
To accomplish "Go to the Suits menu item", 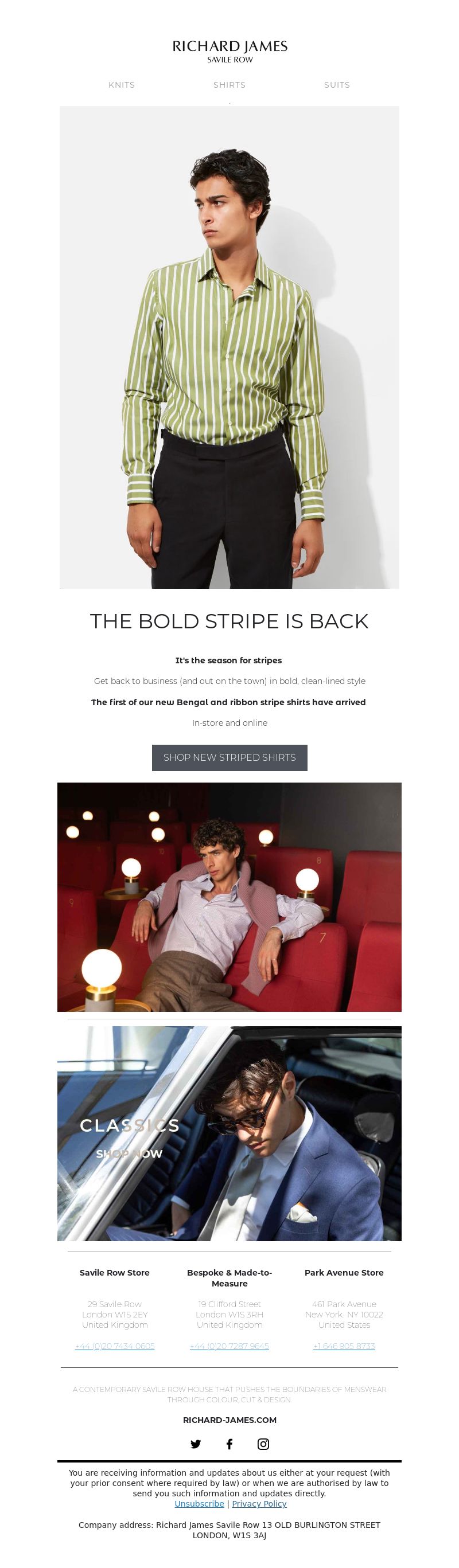I will pos(337,85).
